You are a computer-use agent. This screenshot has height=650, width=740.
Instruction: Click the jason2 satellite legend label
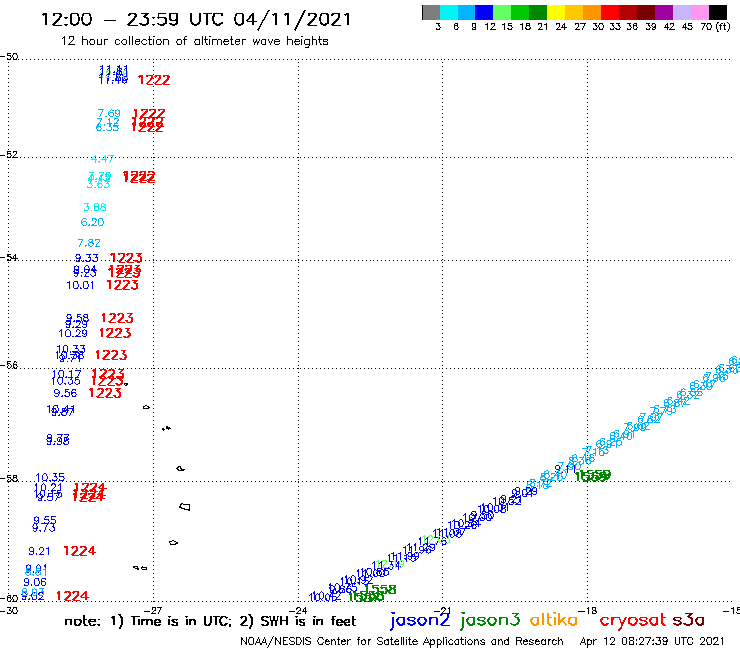click(420, 620)
